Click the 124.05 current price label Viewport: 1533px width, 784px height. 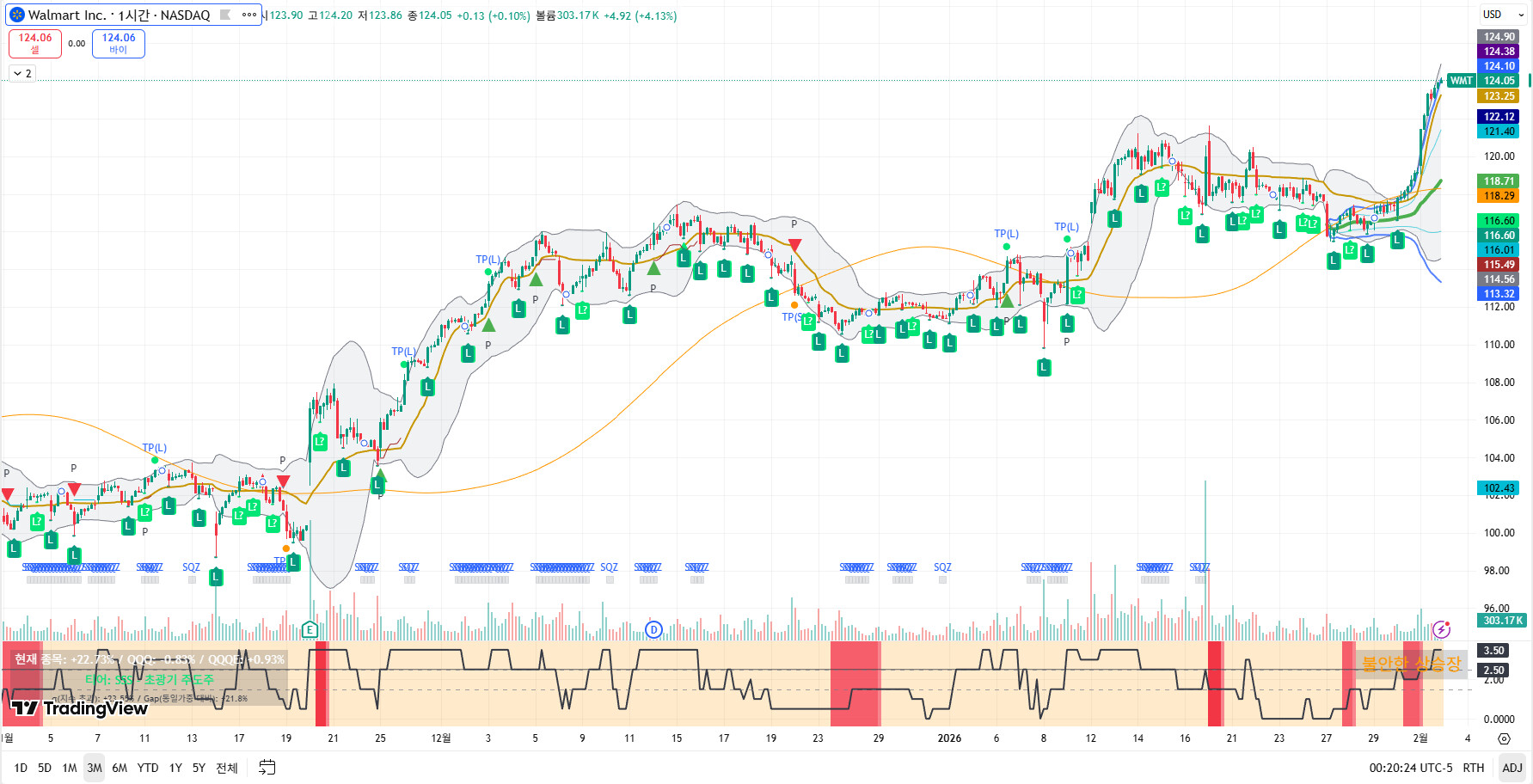1499,81
